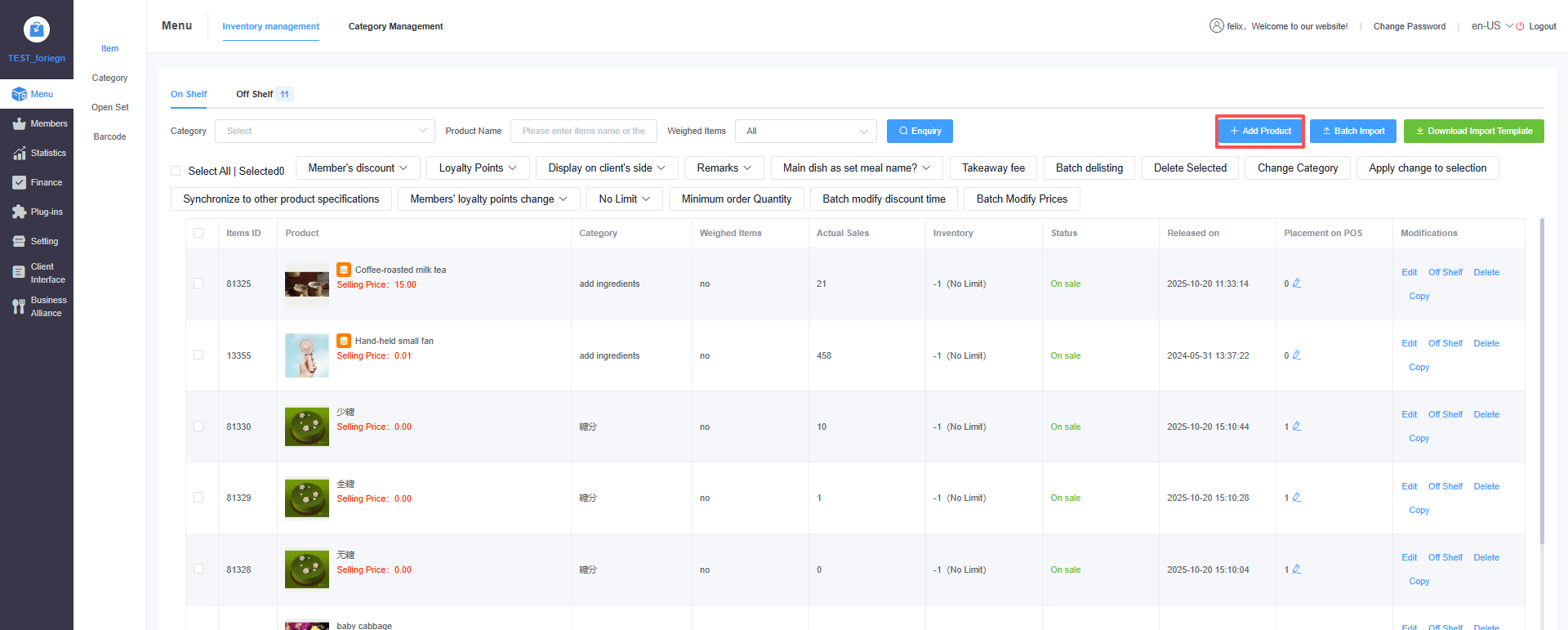This screenshot has height=630, width=1568.
Task: Switch to the Off Shelf tab
Action: (x=255, y=94)
